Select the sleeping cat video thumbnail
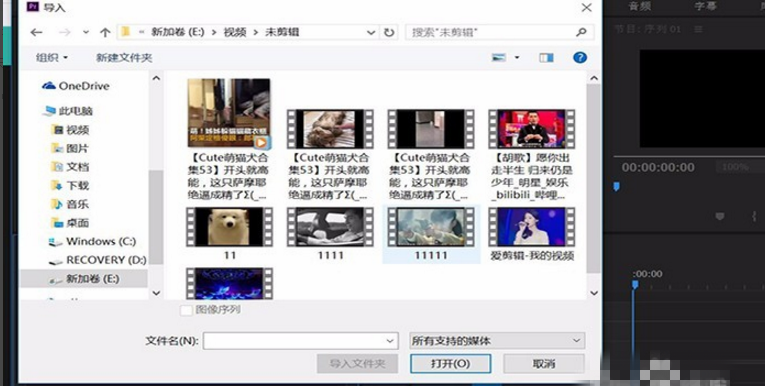 [330, 129]
